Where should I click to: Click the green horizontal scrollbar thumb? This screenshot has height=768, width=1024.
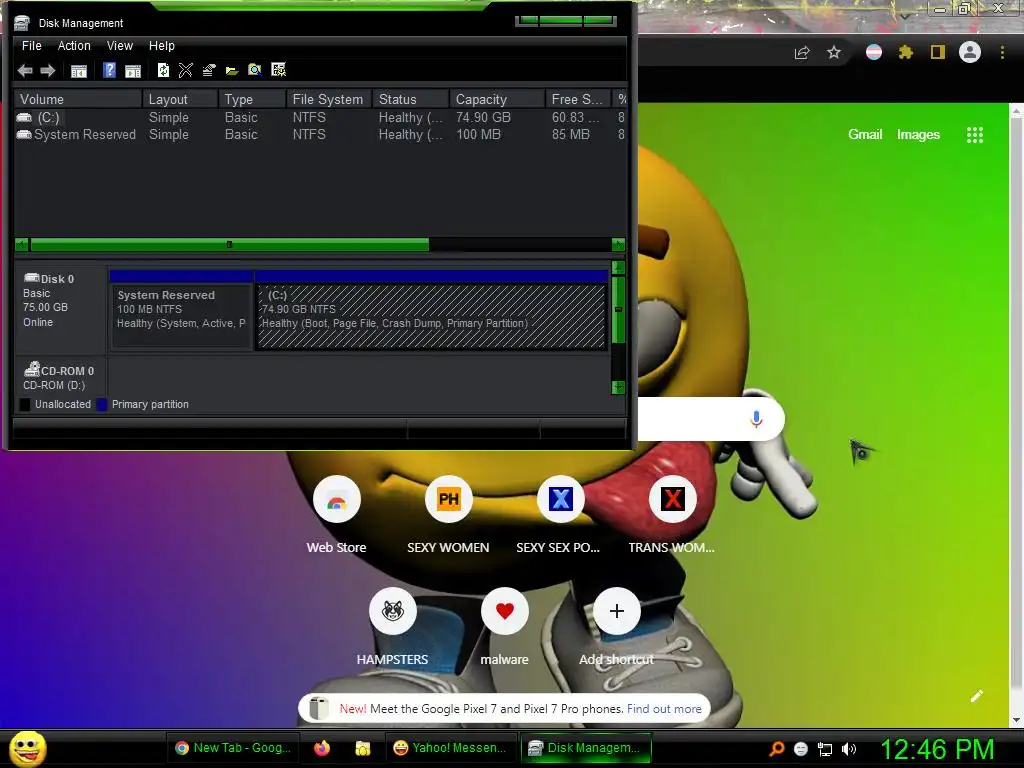click(229, 245)
